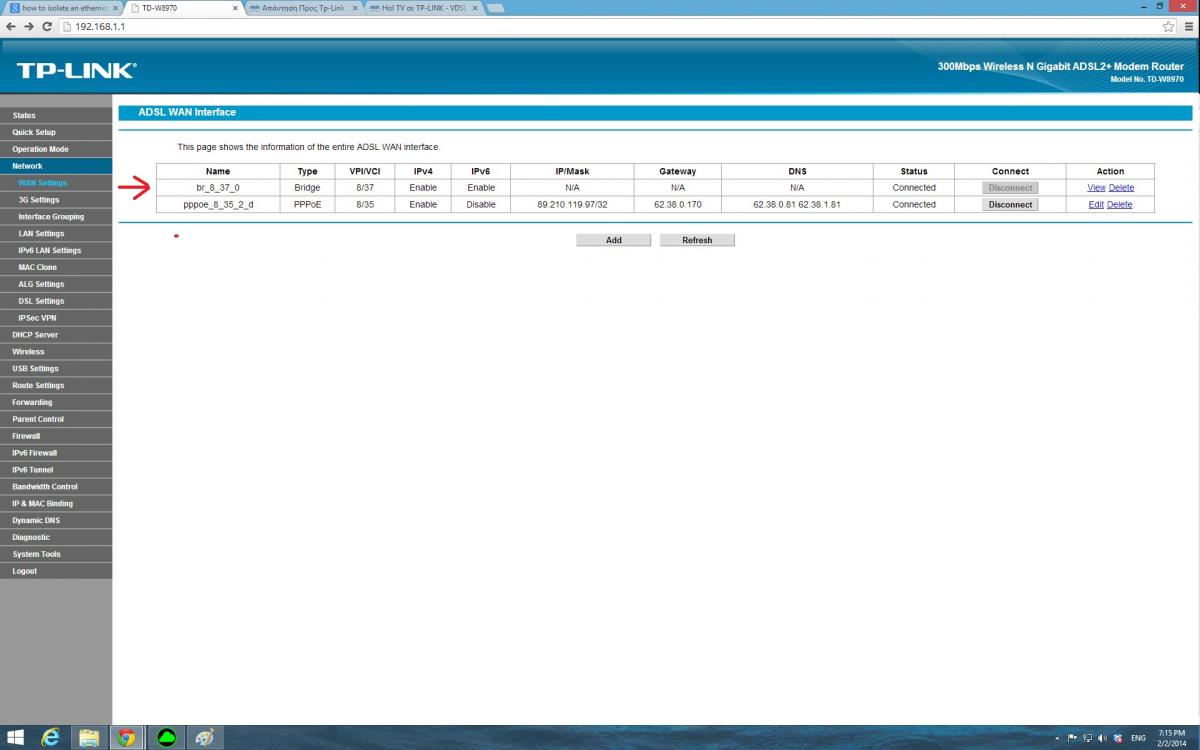Open File Explorer from the taskbar
The width and height of the screenshot is (1200, 750).
89,738
